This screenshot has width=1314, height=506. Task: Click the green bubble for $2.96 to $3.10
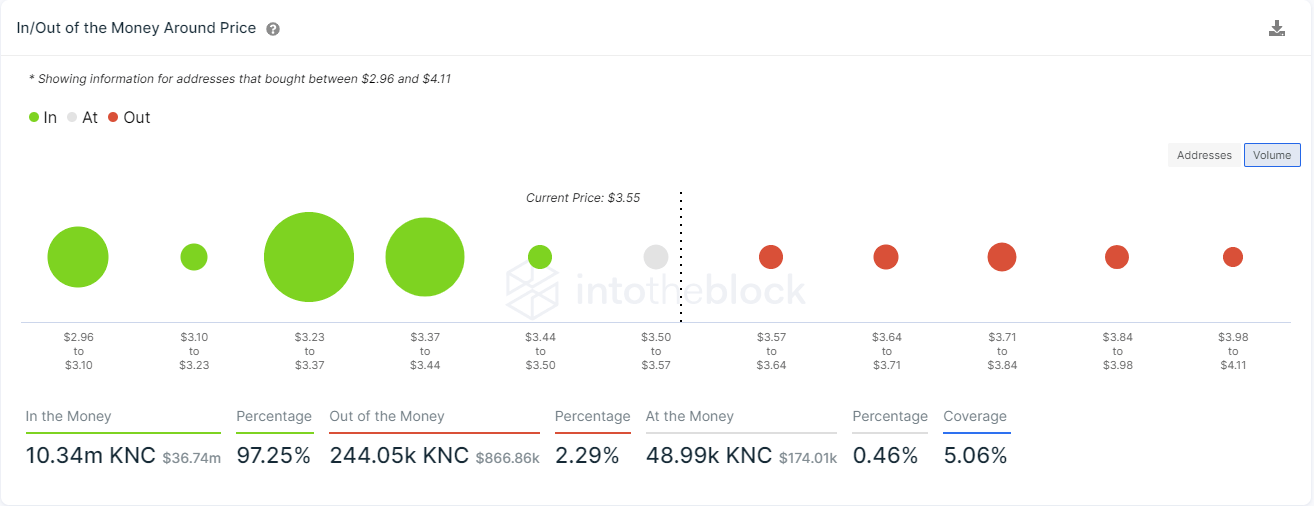[x=78, y=257]
